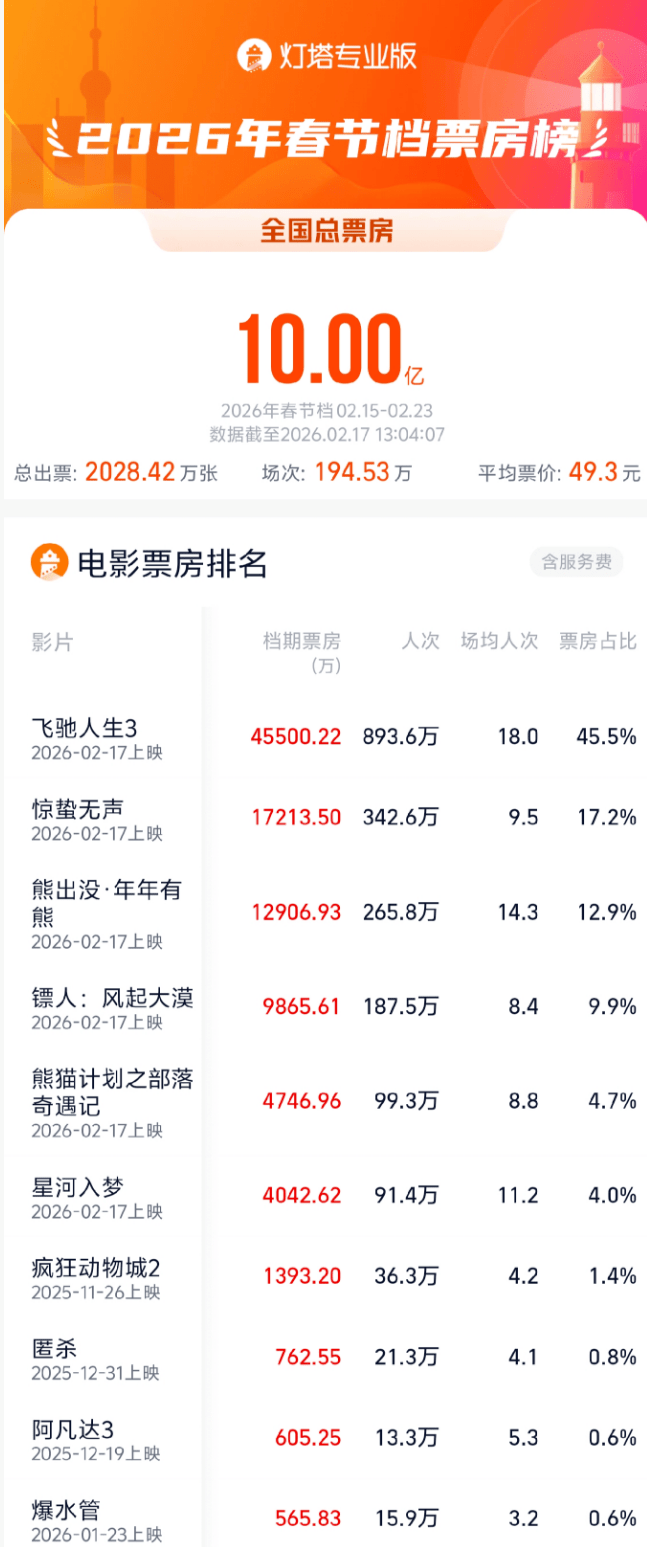Select the 全国总票房 tab

pos(327,231)
